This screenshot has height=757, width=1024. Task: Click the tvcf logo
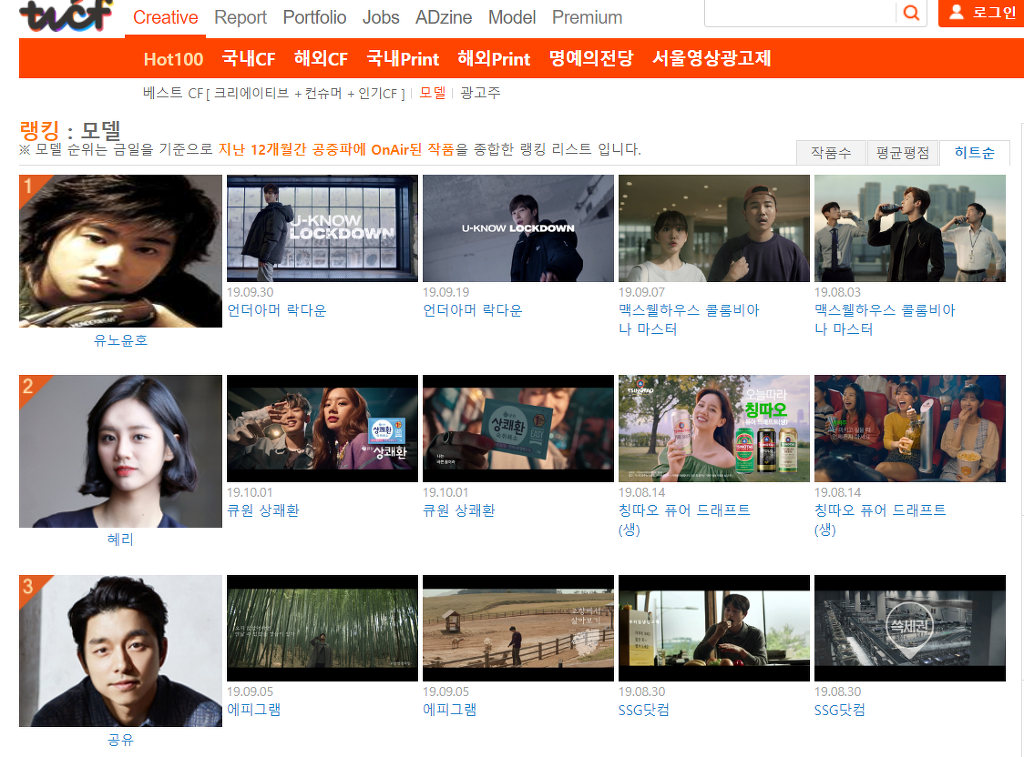(65, 16)
